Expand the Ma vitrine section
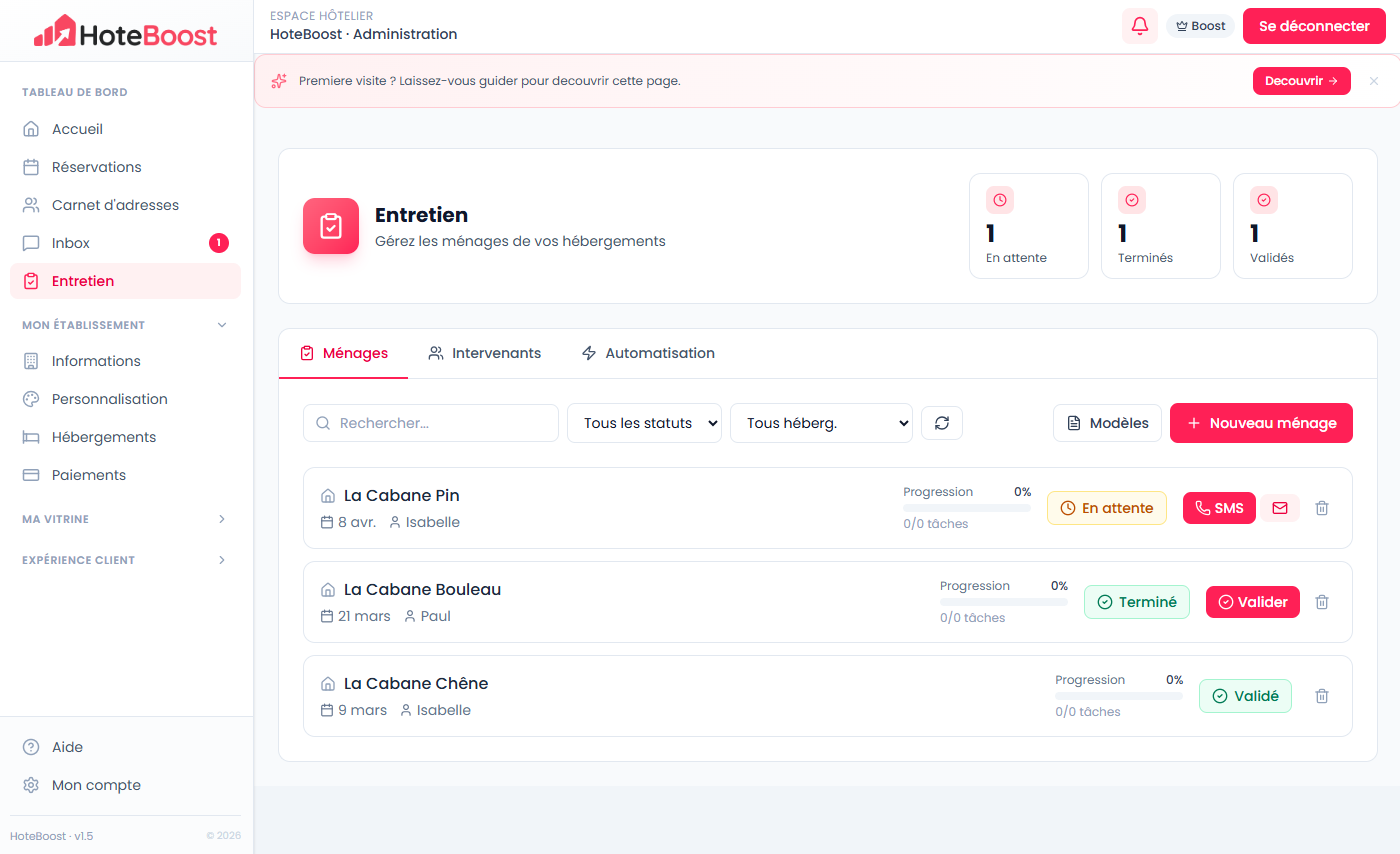Screen dimensions: 1400x854 coord(222,519)
